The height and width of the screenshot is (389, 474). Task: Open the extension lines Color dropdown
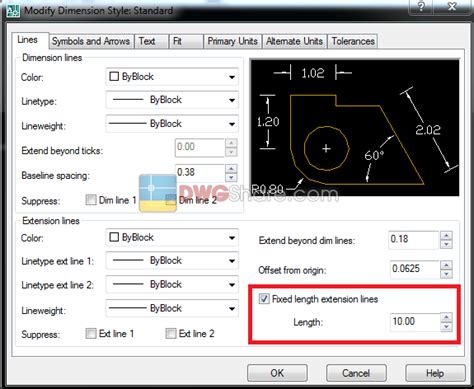172,238
